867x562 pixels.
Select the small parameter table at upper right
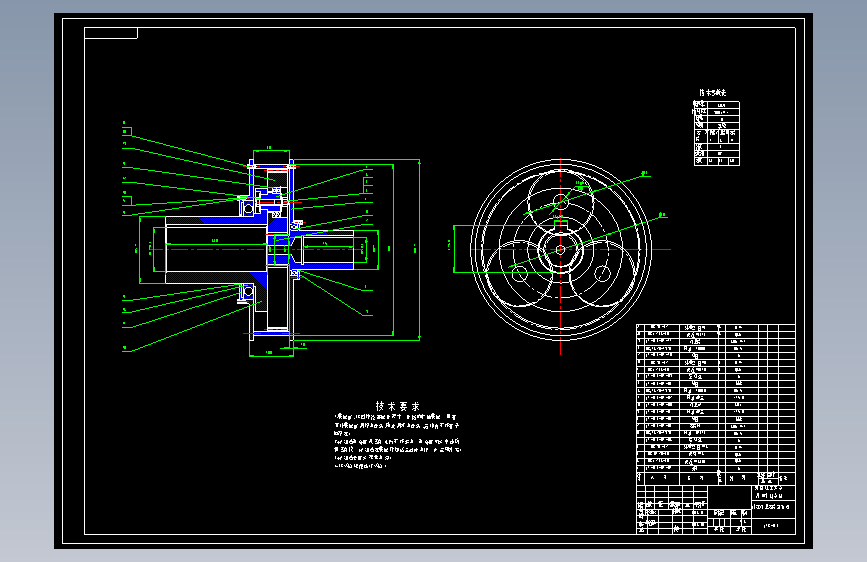tap(716, 133)
